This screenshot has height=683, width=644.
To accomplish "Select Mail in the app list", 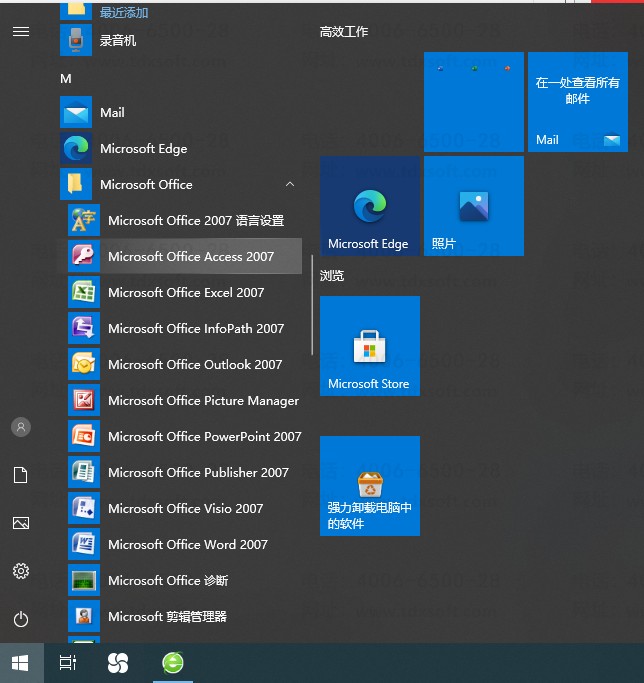I will pos(112,113).
